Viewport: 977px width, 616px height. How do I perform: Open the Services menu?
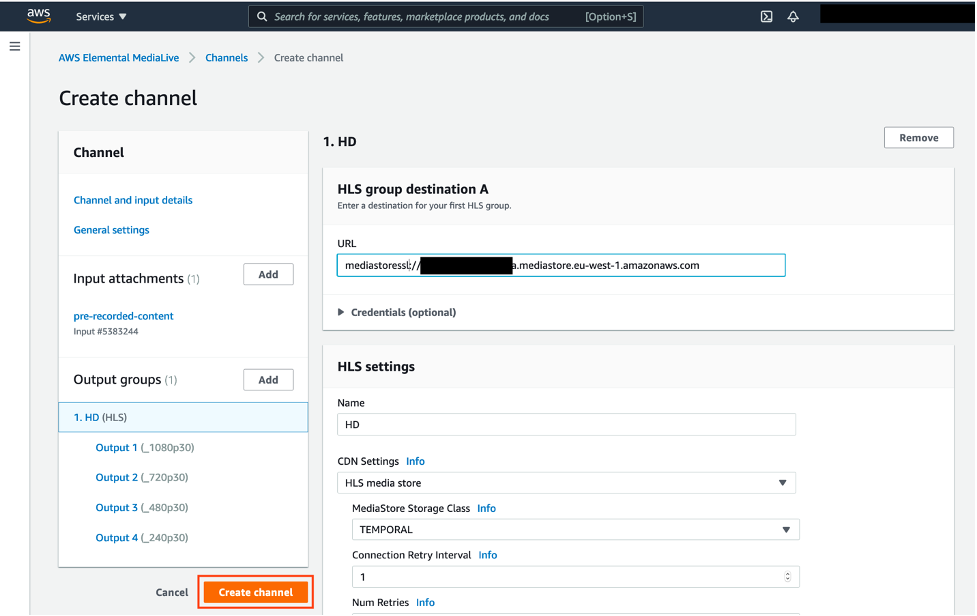(x=100, y=16)
